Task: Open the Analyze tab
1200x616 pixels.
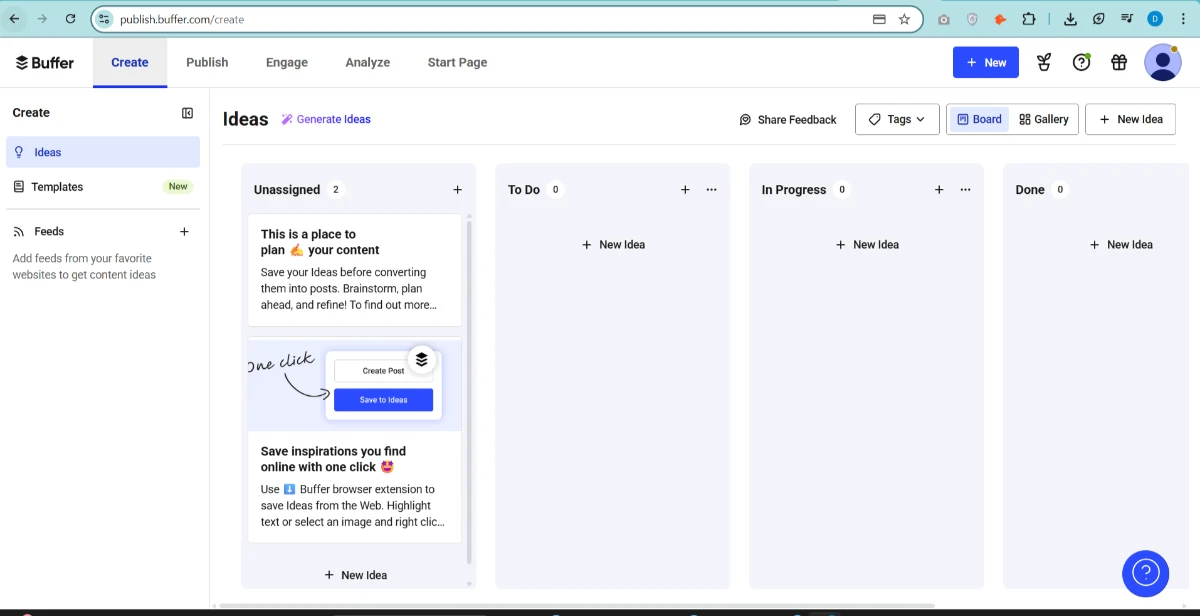Action: 368,62
